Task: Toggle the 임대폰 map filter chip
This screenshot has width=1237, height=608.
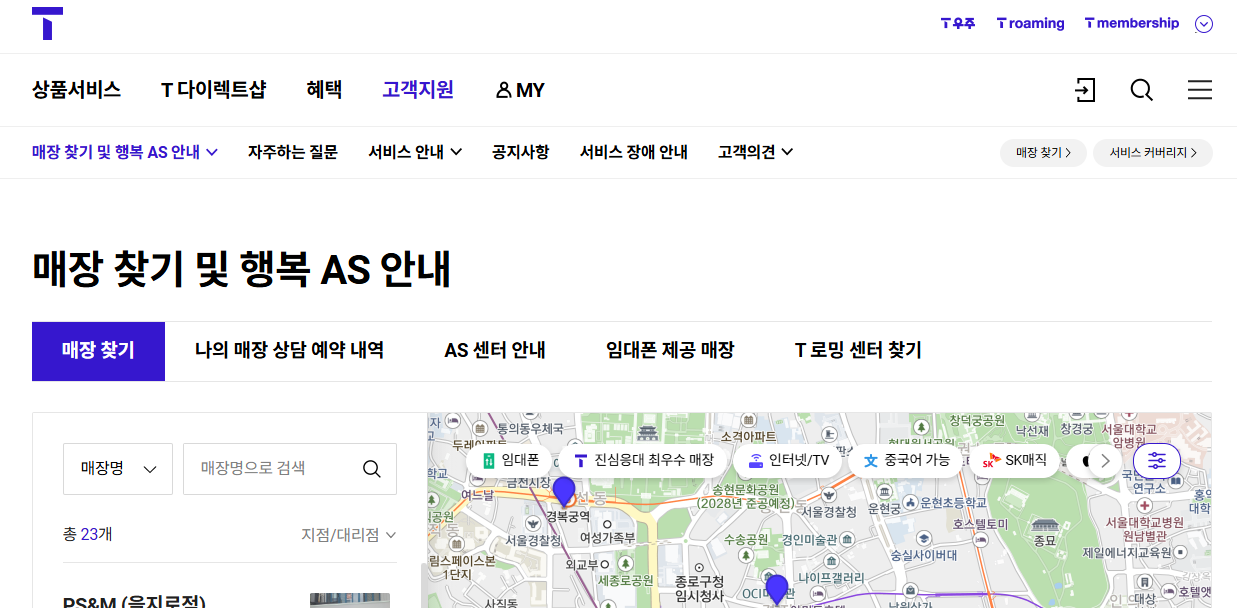Action: (x=509, y=461)
